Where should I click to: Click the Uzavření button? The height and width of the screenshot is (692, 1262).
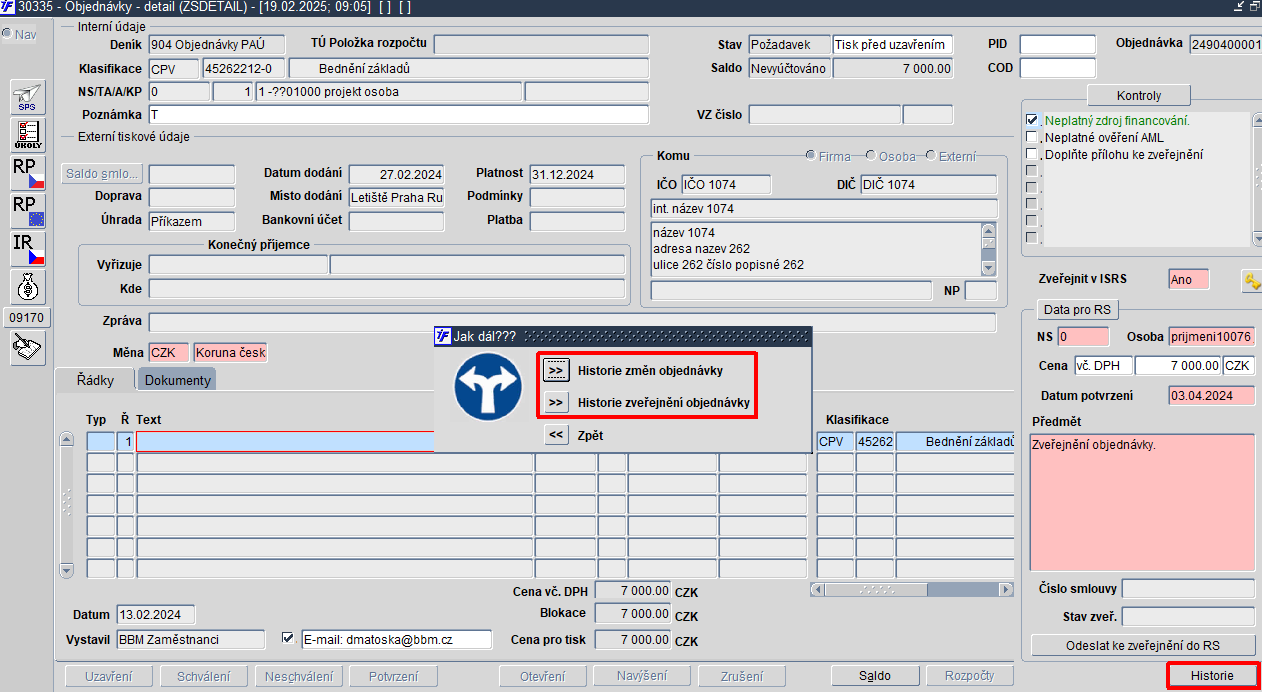[x=108, y=676]
